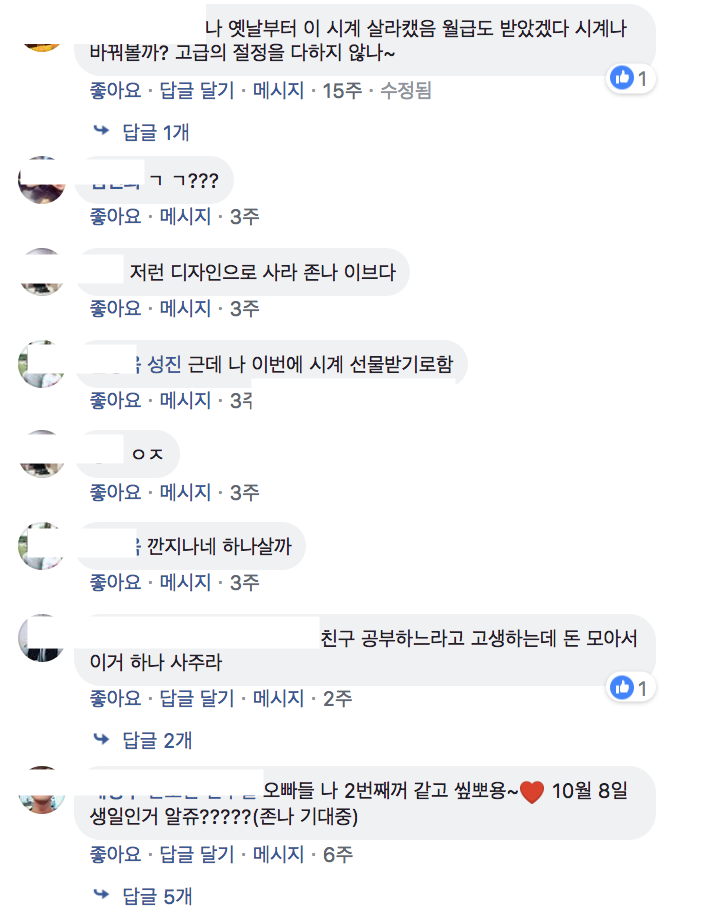Image resolution: width=706 pixels, height=912 pixels.
Task: Like the '저런 디자인으로 사라' comment via 좋아요
Action: (x=113, y=307)
